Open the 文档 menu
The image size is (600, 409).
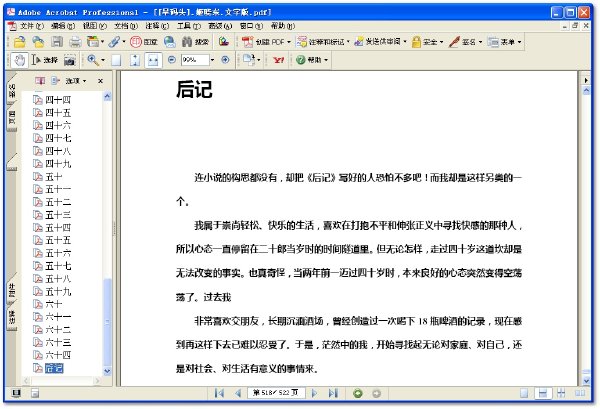pyautogui.click(x=126, y=26)
